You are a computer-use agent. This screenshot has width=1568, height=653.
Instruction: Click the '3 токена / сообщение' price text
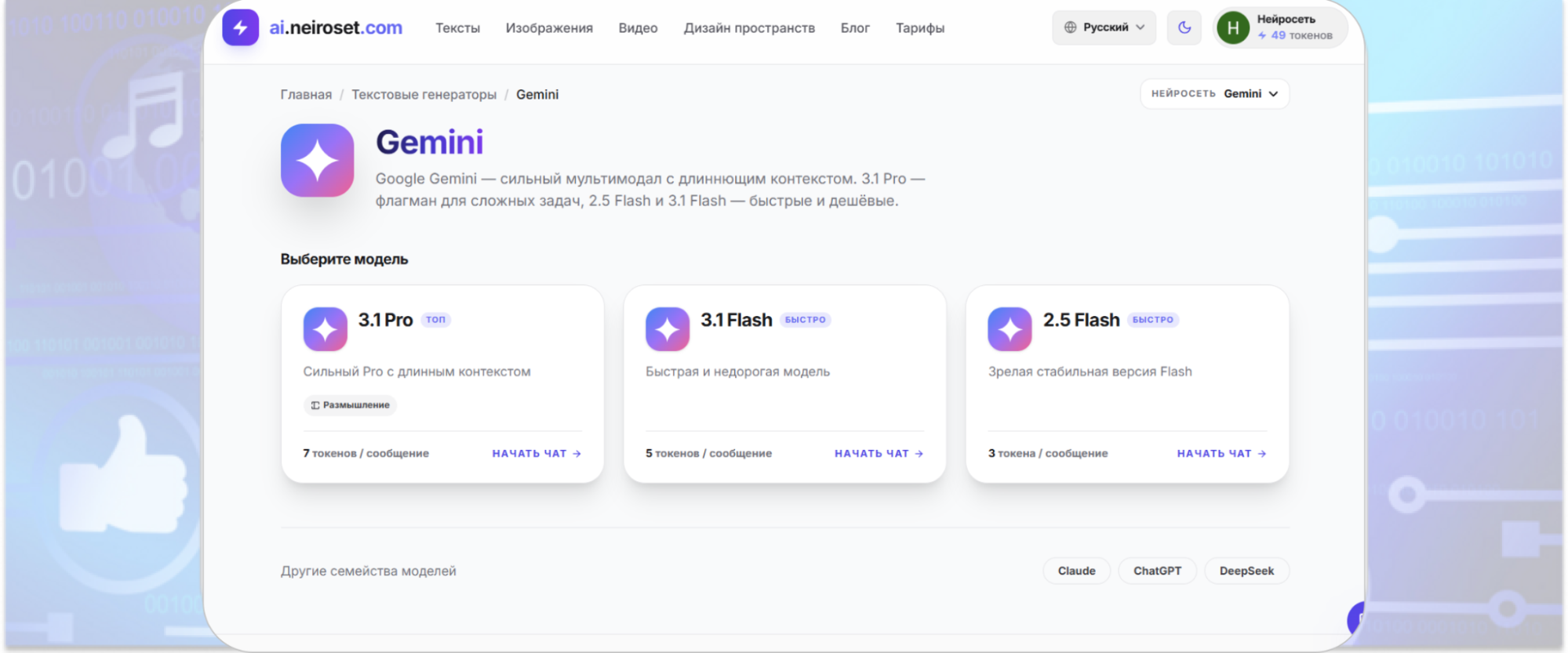tap(1048, 454)
